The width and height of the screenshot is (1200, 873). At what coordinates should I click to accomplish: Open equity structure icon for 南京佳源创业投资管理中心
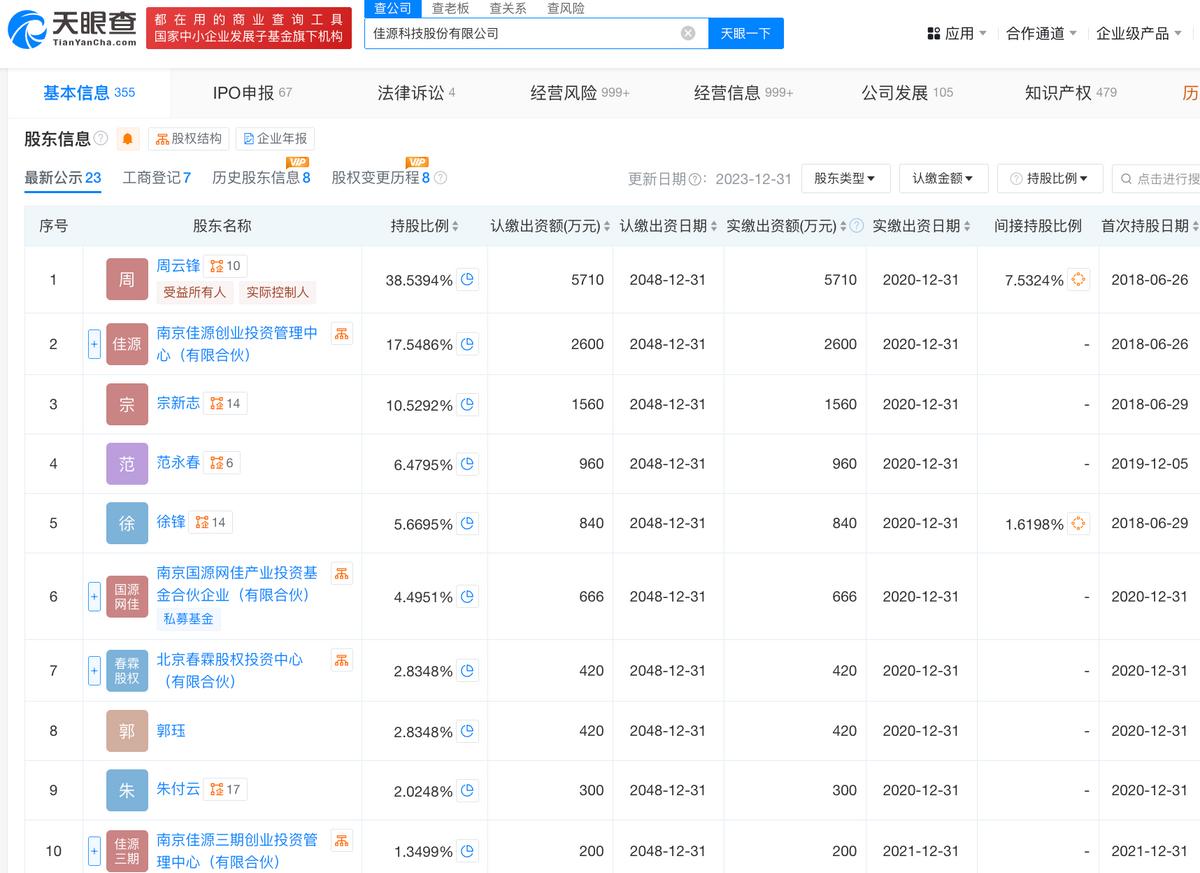pyautogui.click(x=341, y=333)
